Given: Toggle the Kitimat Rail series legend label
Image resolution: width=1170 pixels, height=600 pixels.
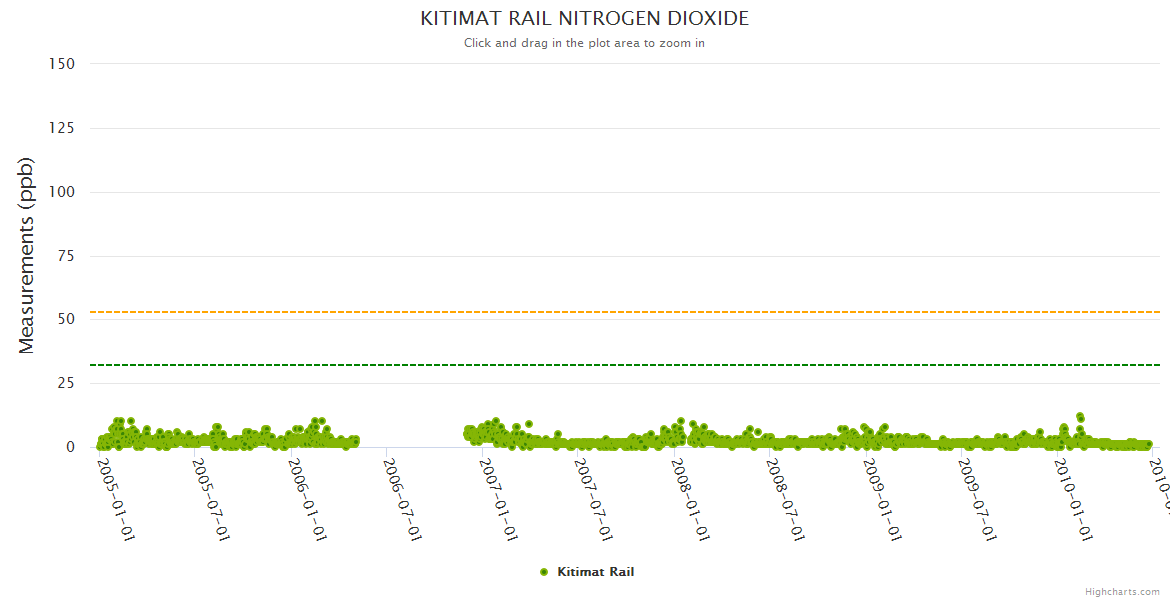Looking at the screenshot, I should point(595,572).
